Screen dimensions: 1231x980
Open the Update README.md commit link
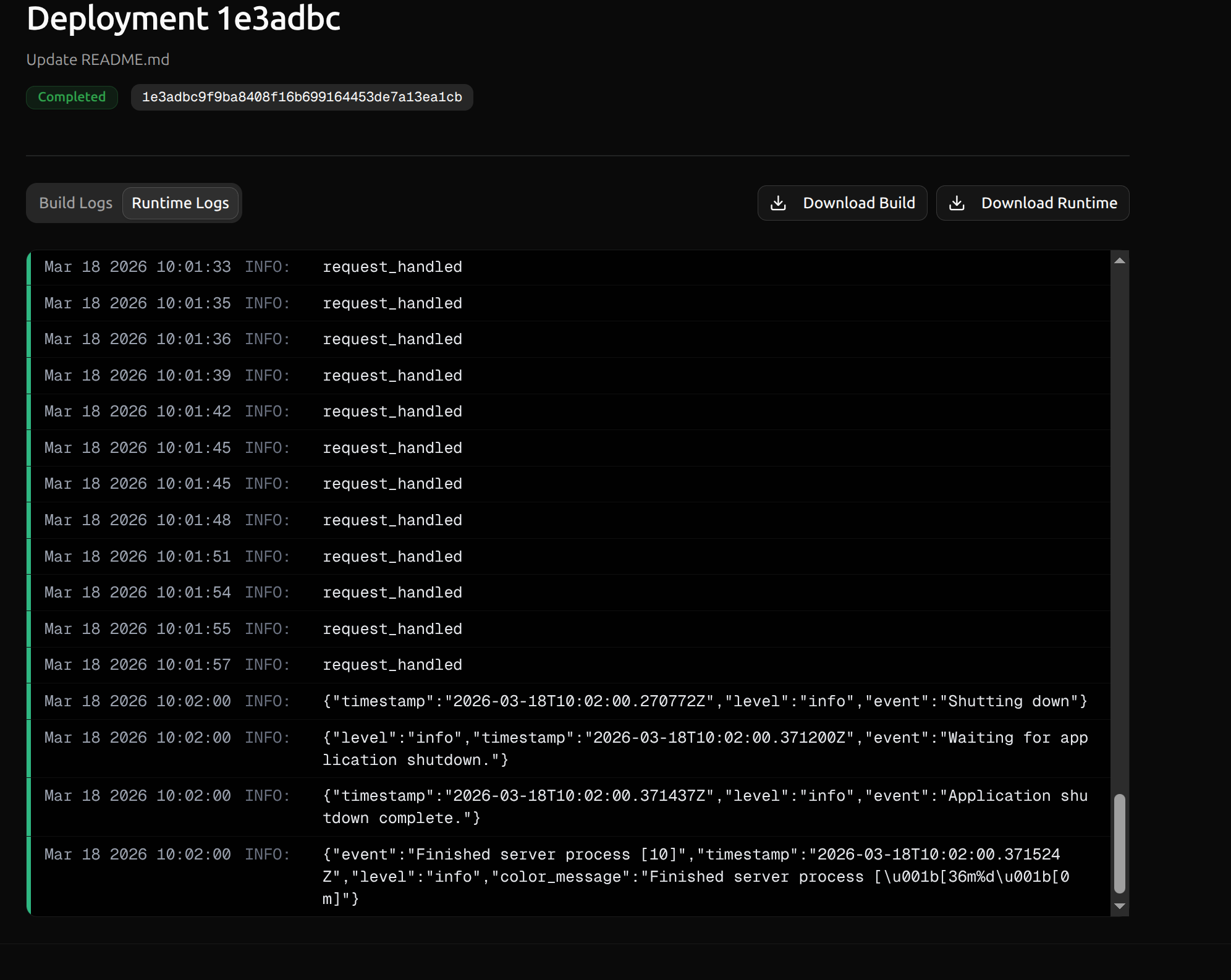97,59
